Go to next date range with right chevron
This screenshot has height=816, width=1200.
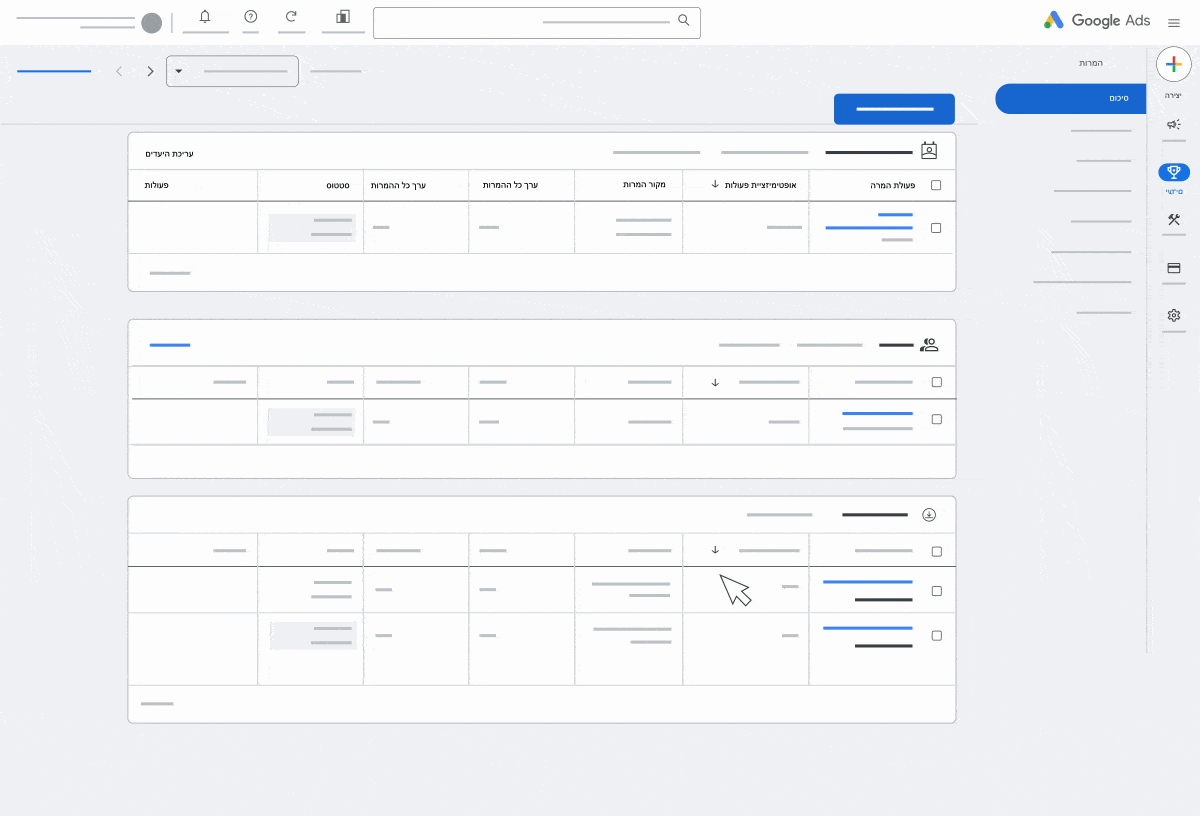(151, 71)
